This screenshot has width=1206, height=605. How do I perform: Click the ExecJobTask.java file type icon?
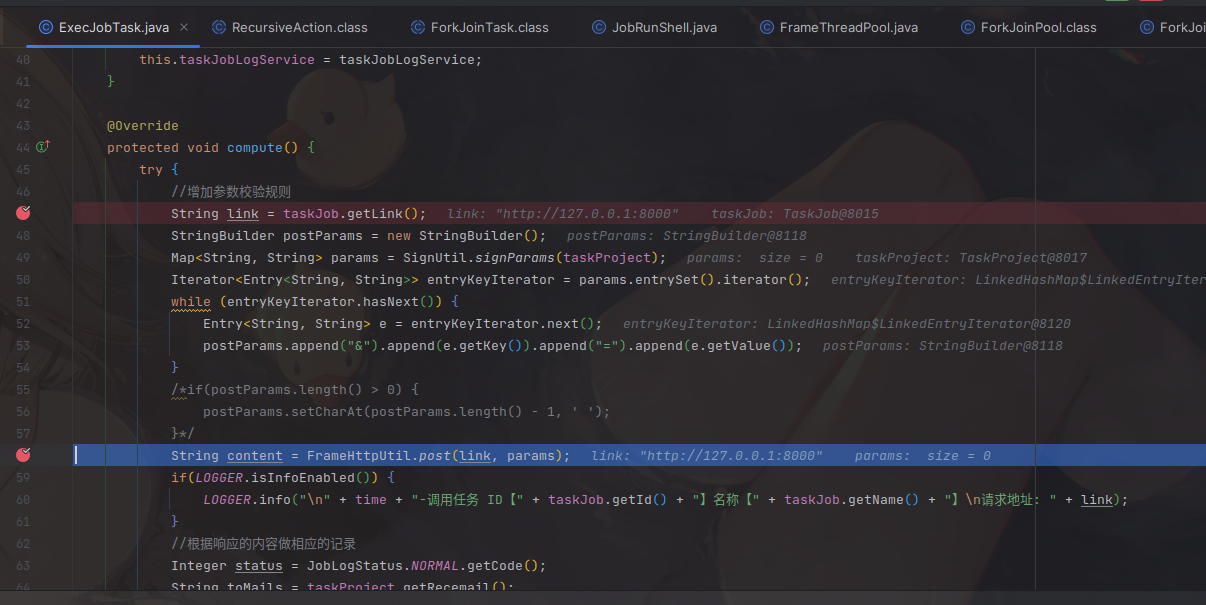point(46,27)
